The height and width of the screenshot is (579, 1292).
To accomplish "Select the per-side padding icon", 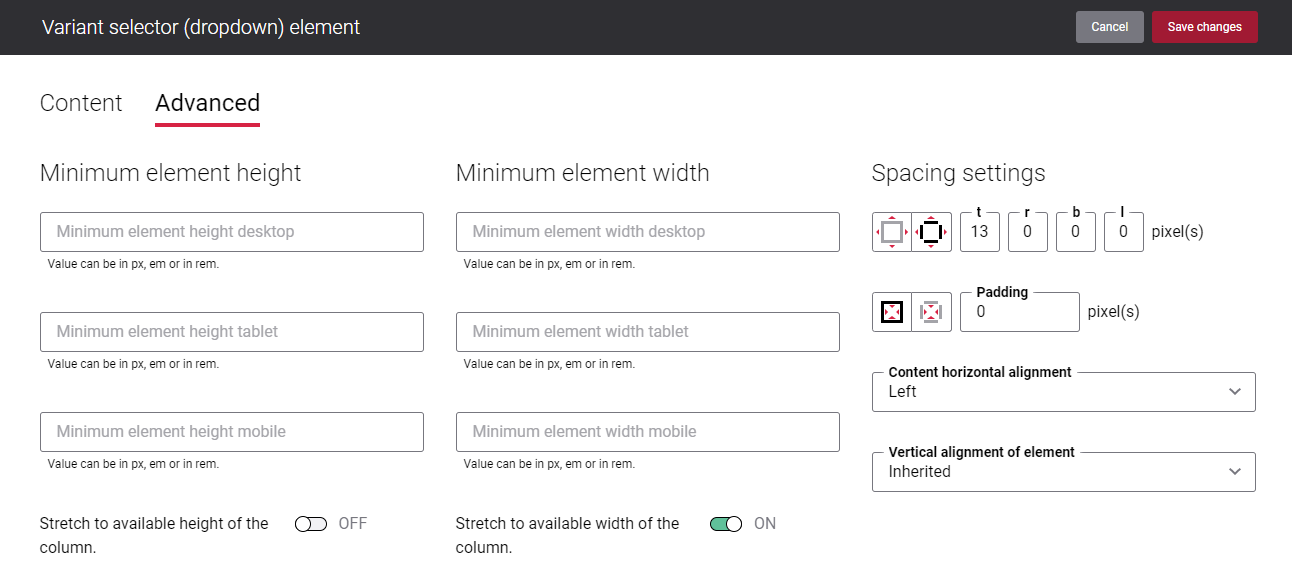I will coord(931,311).
